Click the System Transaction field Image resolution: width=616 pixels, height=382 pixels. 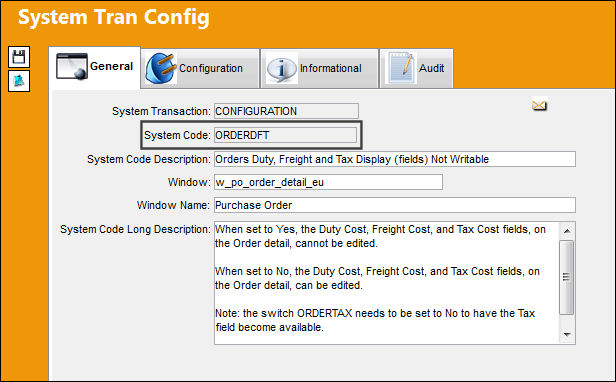tap(286, 111)
